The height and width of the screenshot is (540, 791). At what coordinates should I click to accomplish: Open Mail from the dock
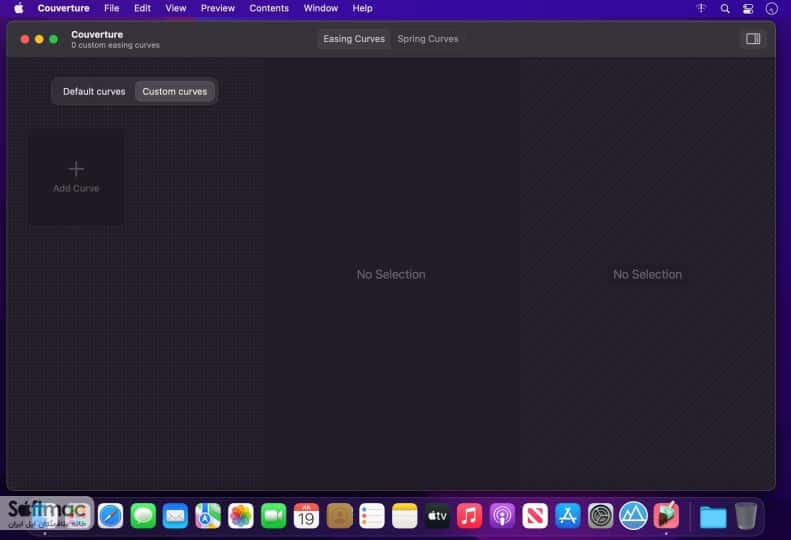tap(176, 516)
